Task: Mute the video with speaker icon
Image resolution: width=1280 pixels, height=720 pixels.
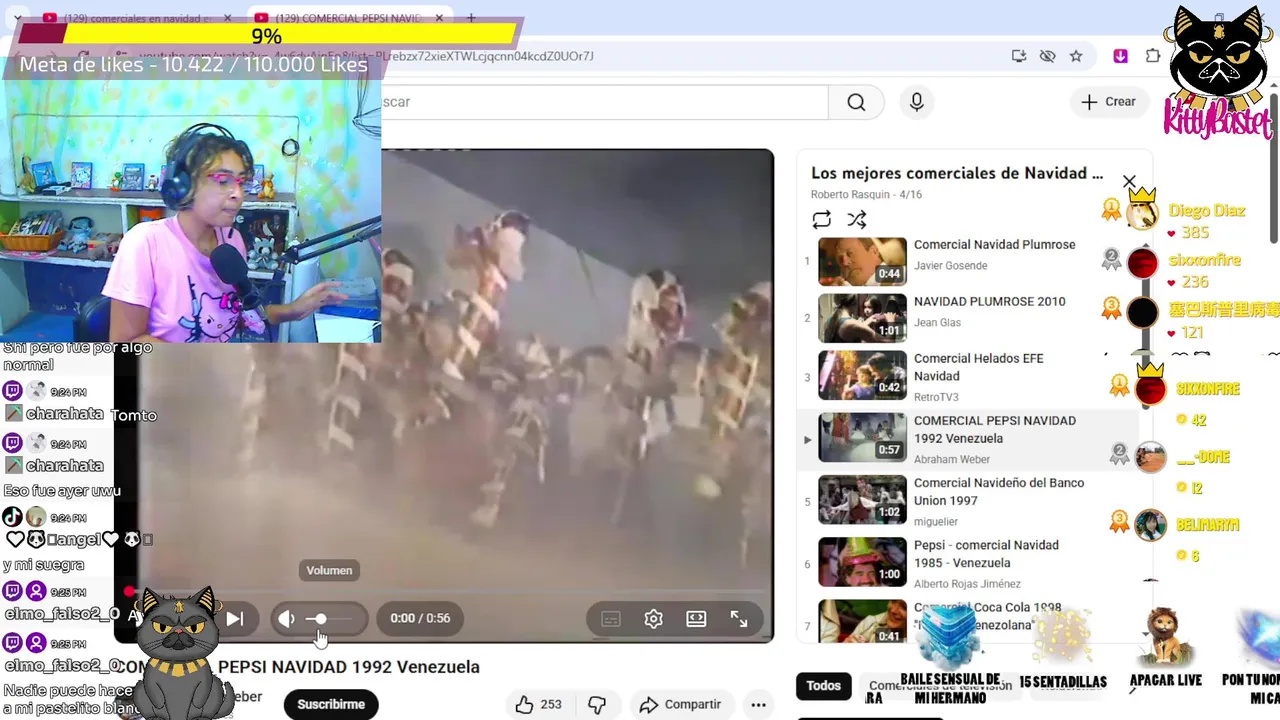Action: pos(287,619)
